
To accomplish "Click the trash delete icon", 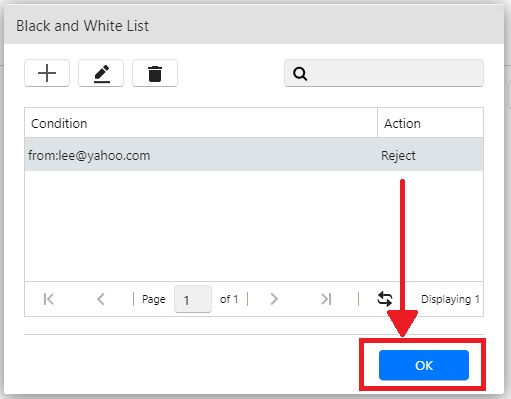I will 155,73.
